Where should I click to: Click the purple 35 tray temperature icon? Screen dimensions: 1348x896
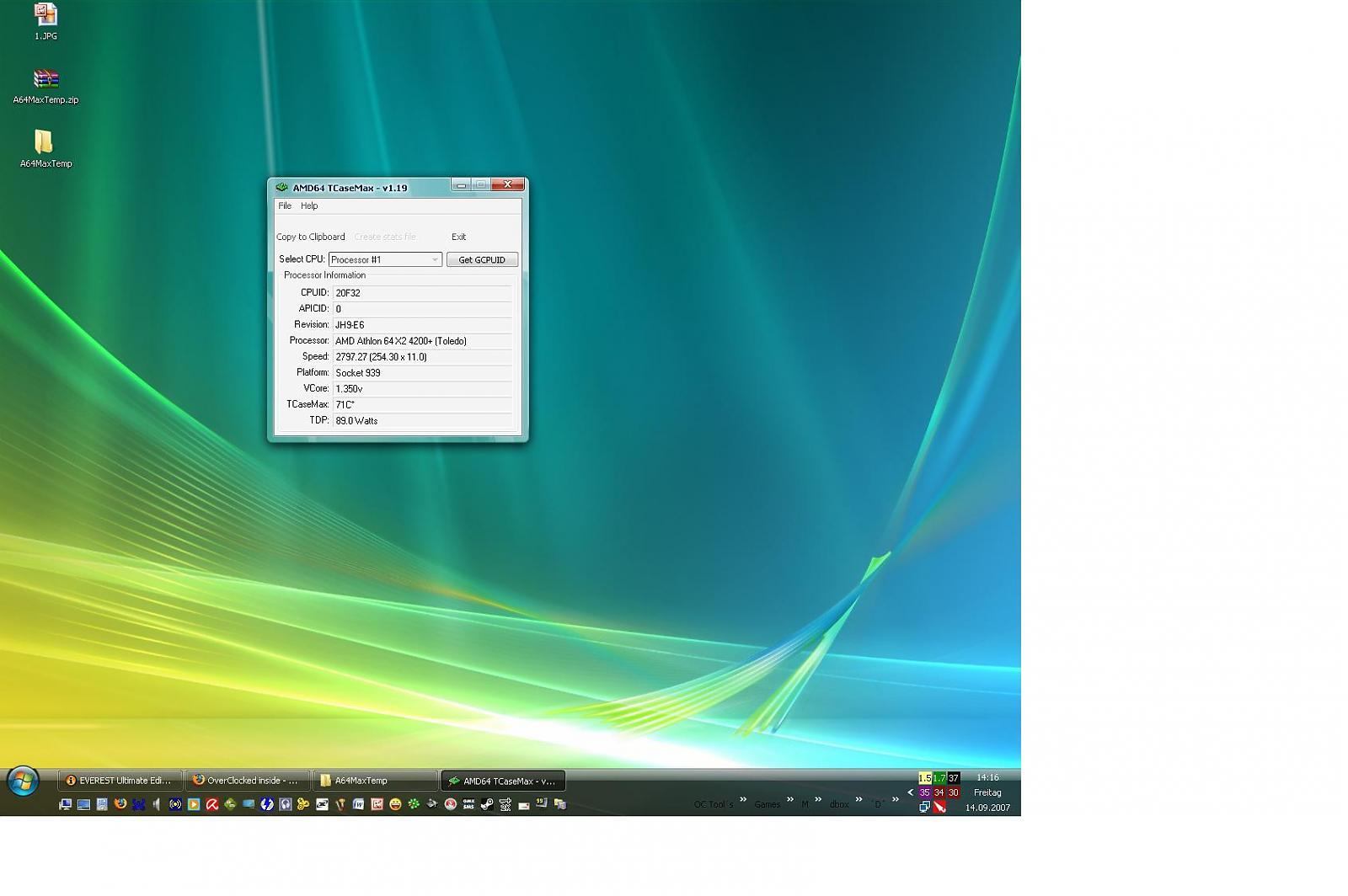(x=925, y=792)
